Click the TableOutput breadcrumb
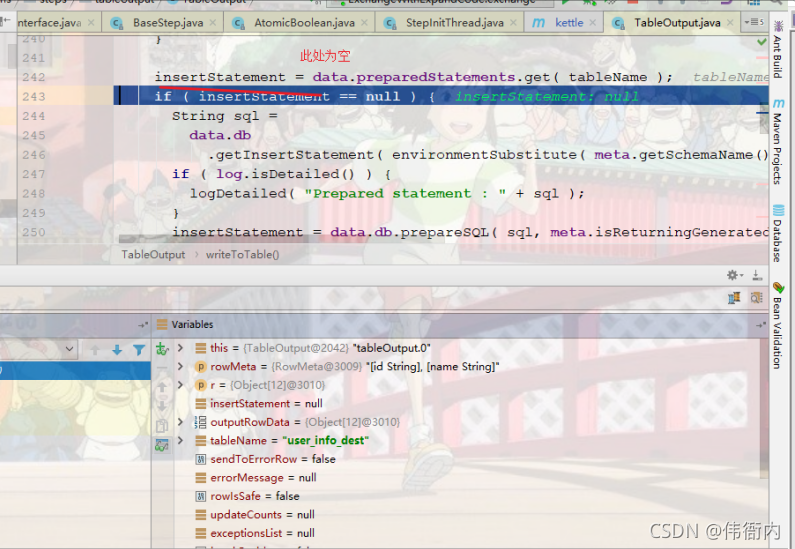 click(x=153, y=254)
